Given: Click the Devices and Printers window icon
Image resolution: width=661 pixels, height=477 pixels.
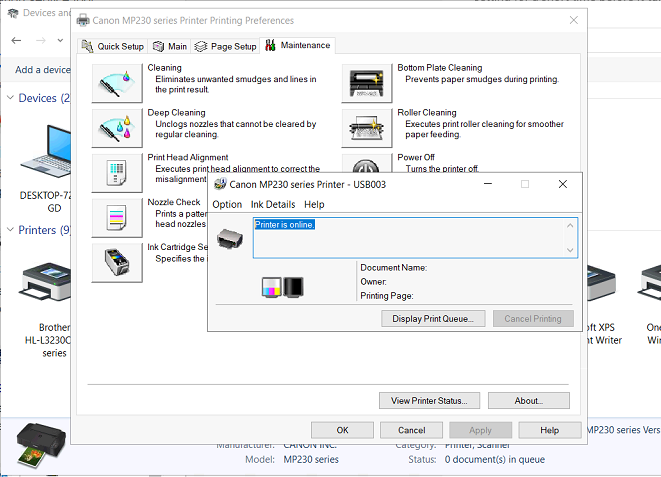Looking at the screenshot, I should coord(13,13).
